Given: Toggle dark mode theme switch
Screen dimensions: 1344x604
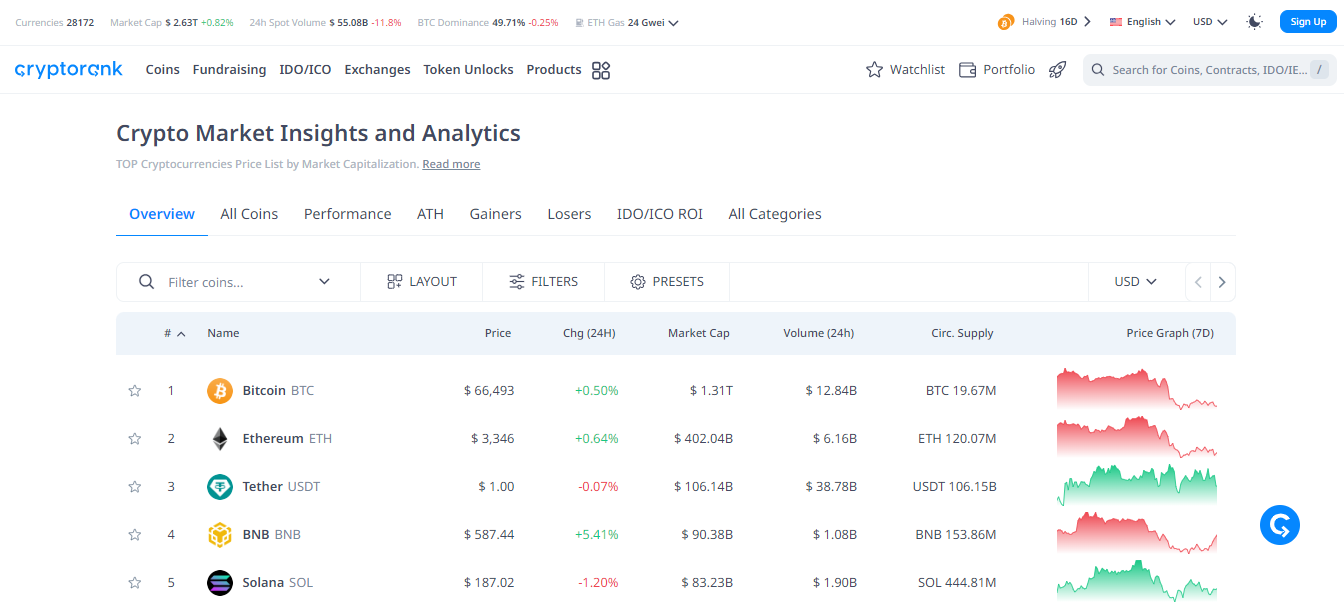Looking at the screenshot, I should click(1255, 22).
